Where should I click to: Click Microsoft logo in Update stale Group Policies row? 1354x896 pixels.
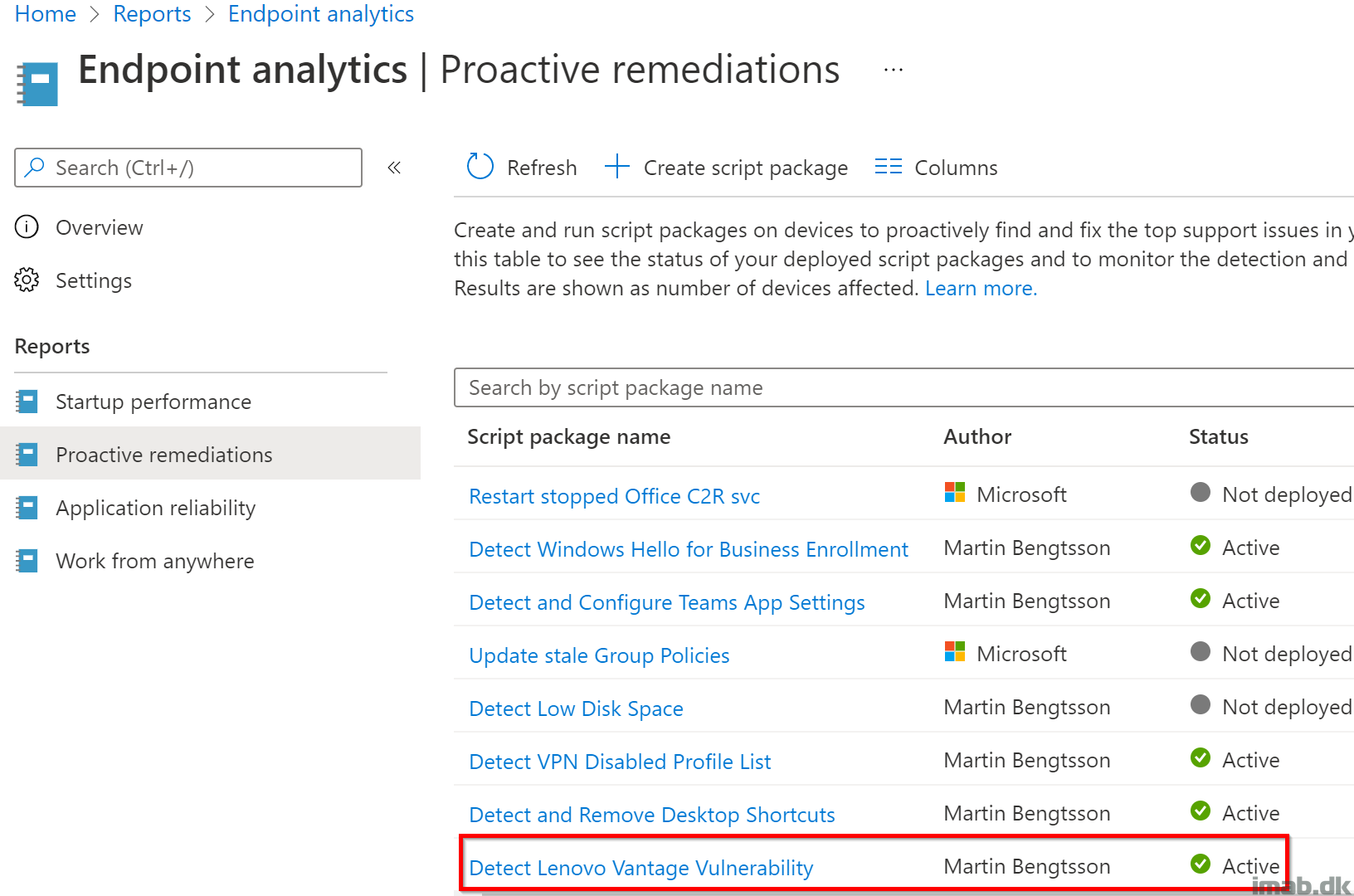point(955,652)
